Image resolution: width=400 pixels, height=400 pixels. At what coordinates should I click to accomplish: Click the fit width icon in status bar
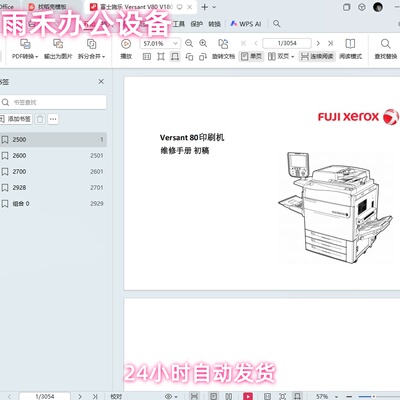pos(297,396)
